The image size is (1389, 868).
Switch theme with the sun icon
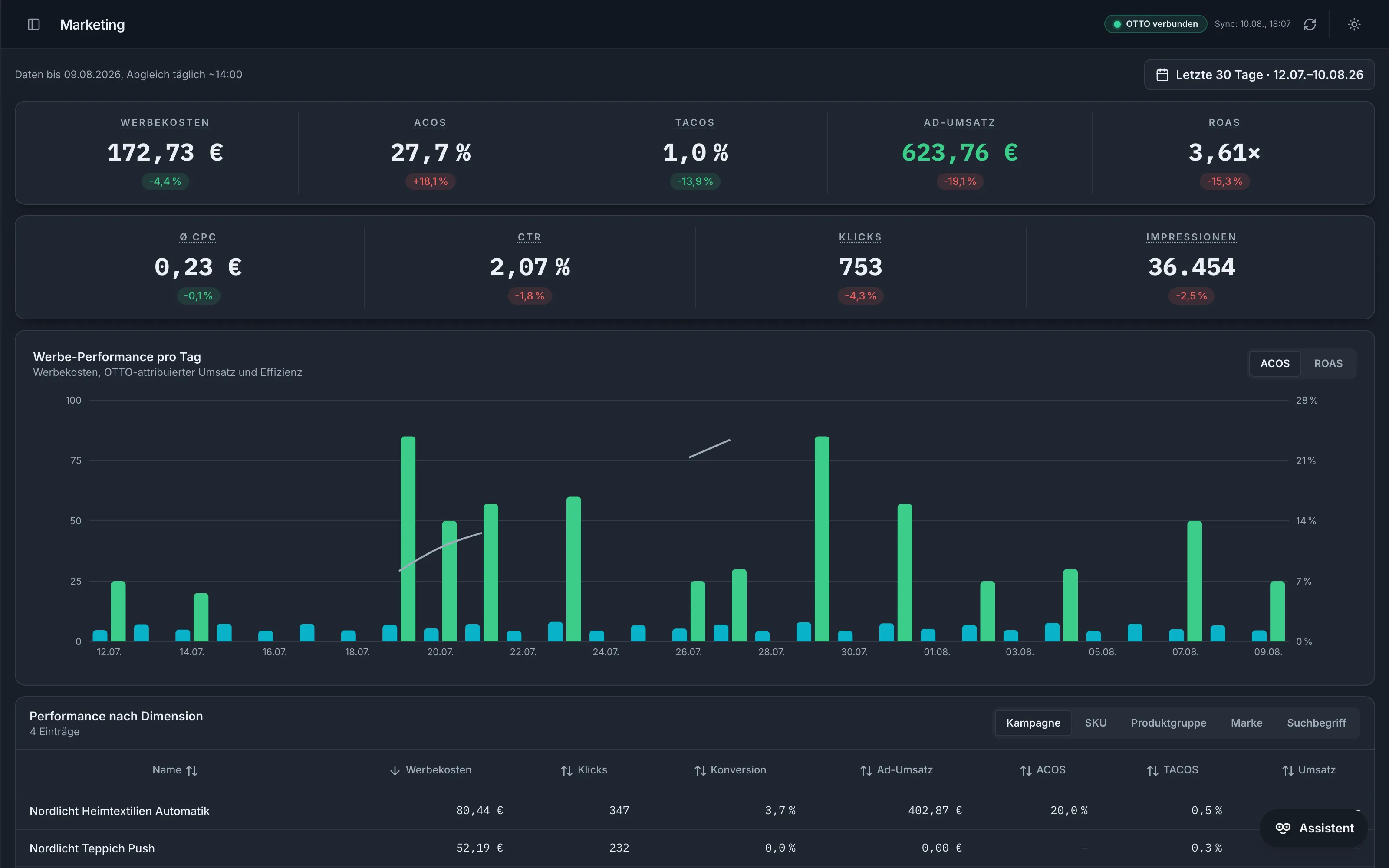1354,24
